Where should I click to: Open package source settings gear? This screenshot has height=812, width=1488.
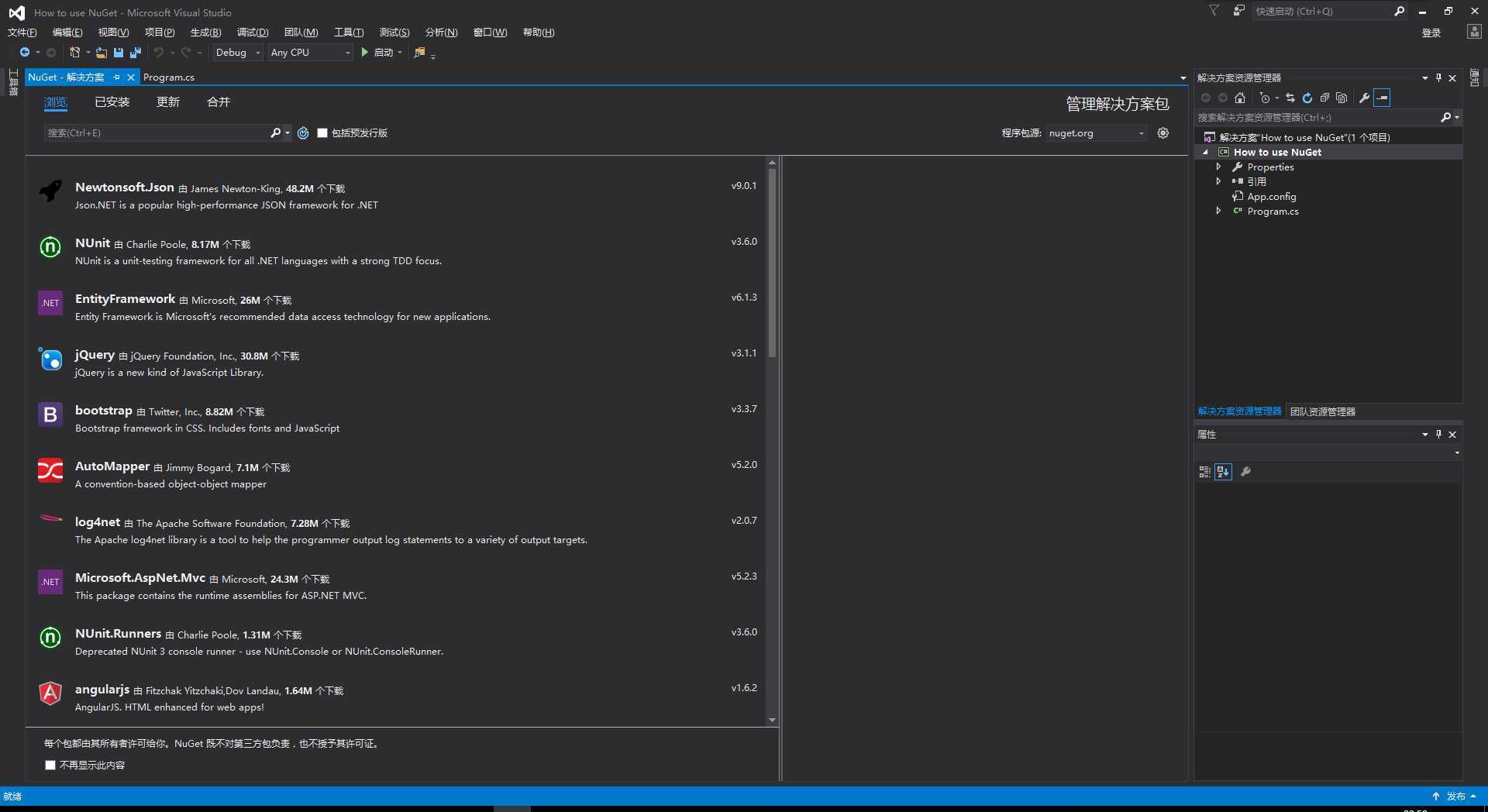click(x=1162, y=132)
